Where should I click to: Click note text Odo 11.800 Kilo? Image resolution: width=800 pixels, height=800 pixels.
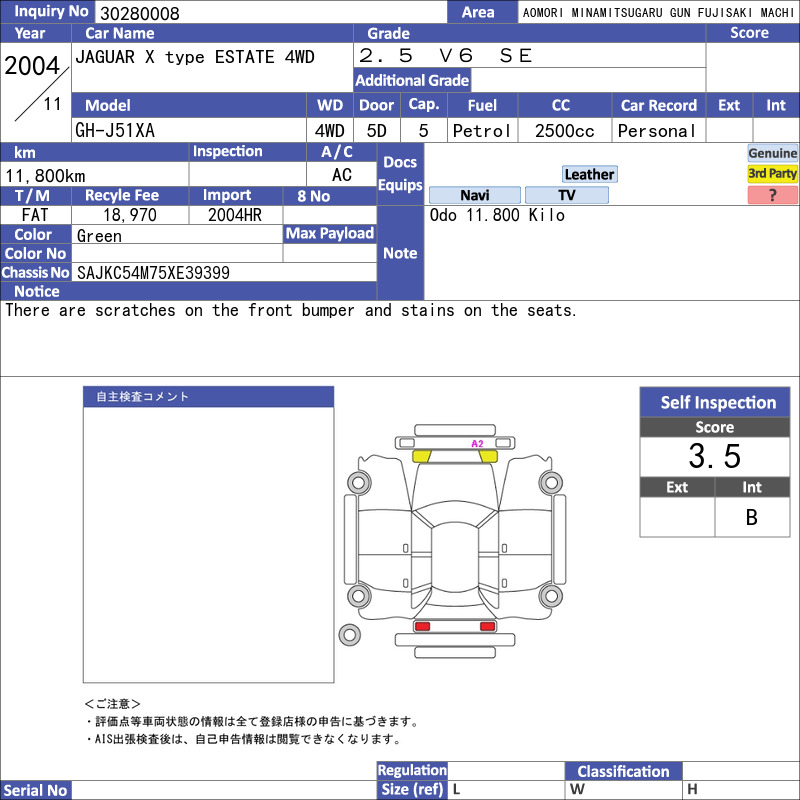[x=497, y=215]
